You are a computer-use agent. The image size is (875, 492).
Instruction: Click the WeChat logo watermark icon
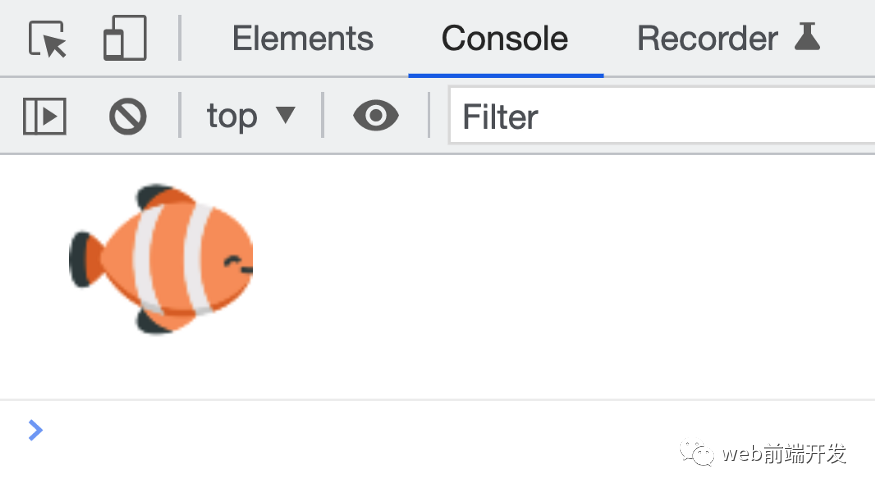tap(696, 454)
